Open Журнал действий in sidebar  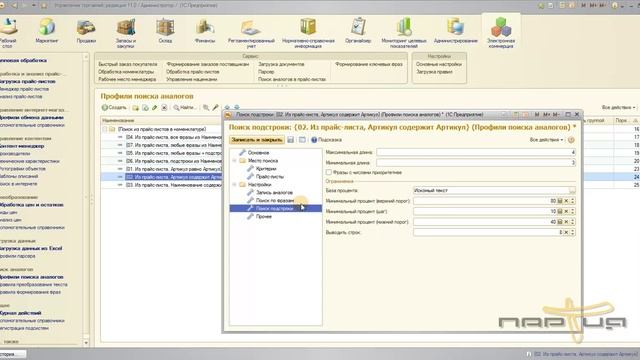21,313
